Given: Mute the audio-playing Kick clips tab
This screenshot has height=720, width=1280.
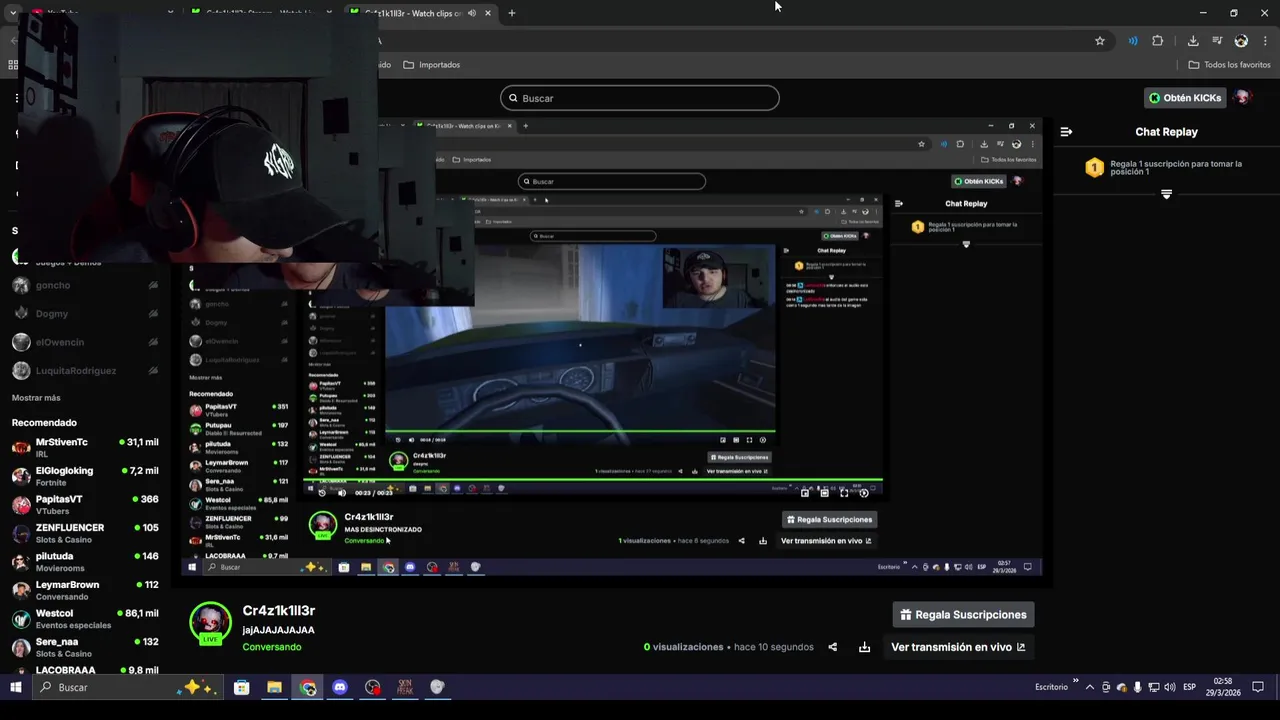Looking at the screenshot, I should (472, 13).
